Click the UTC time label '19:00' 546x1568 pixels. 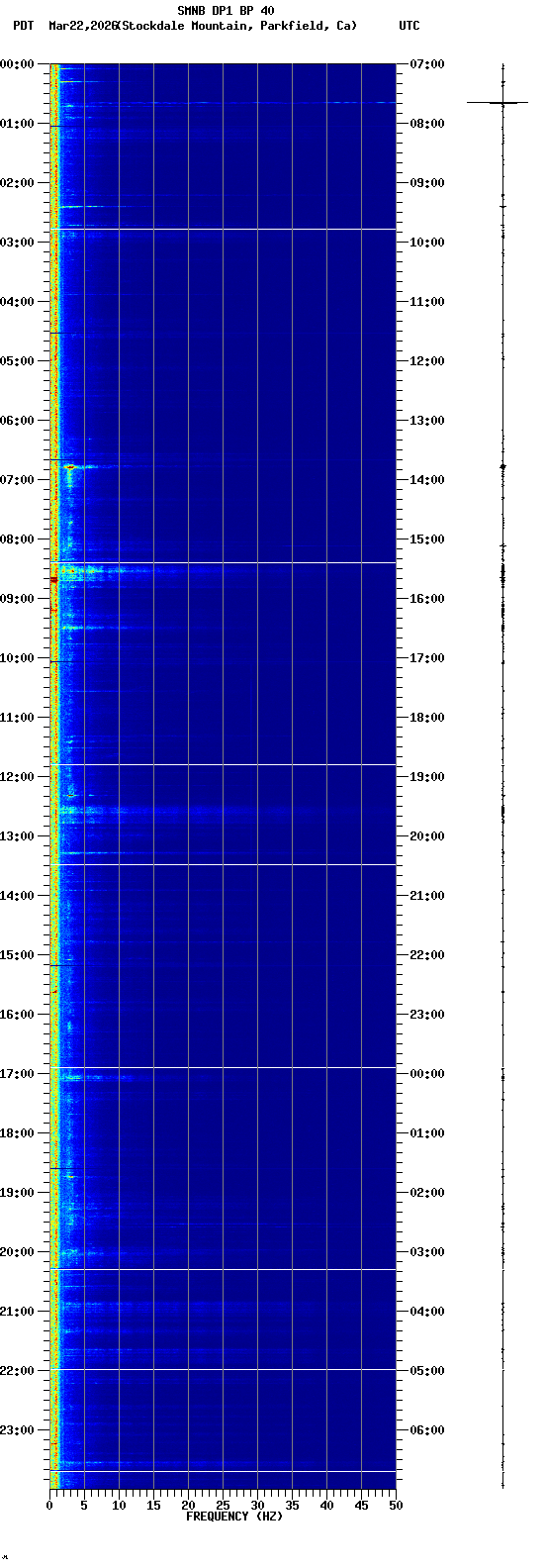point(427,777)
